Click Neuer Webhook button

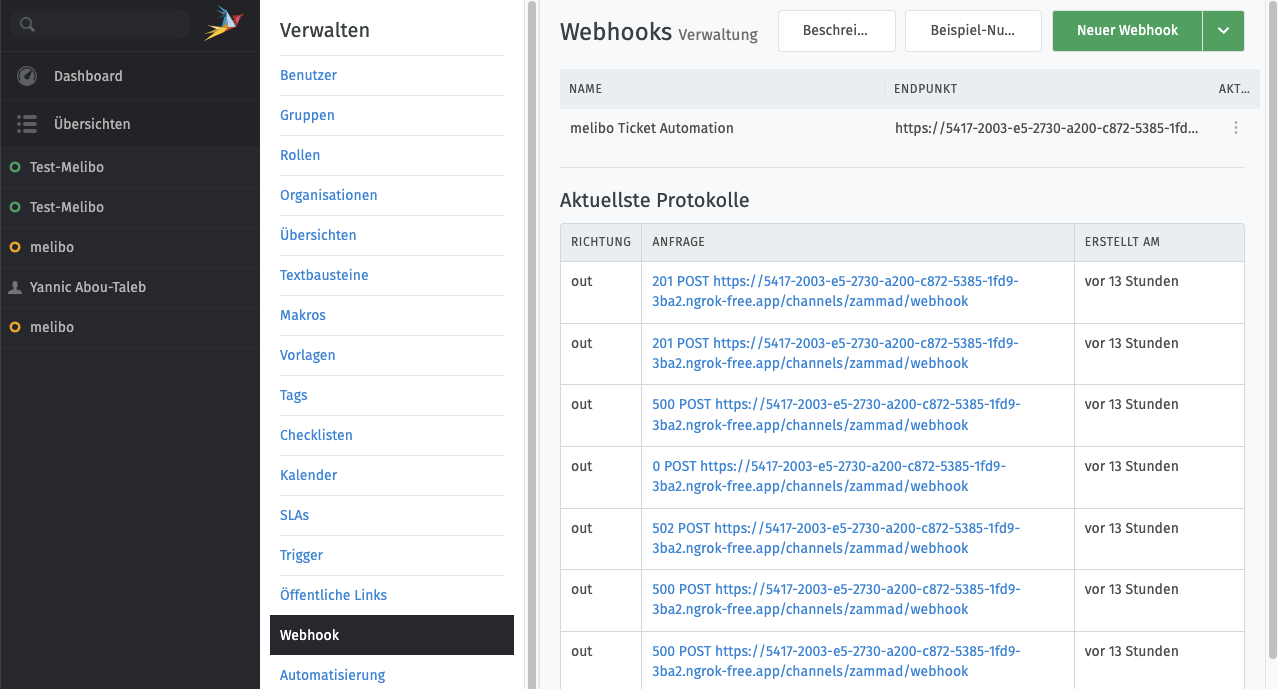pos(1127,31)
